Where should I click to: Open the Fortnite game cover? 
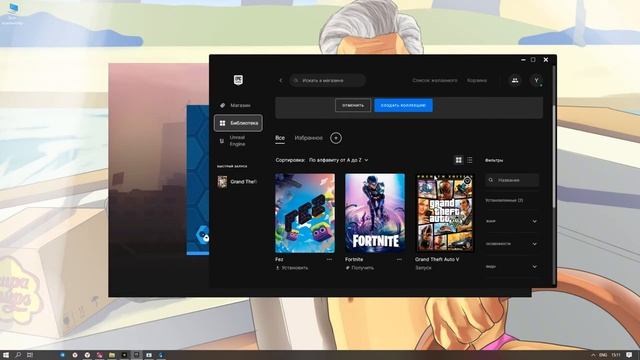pos(375,213)
